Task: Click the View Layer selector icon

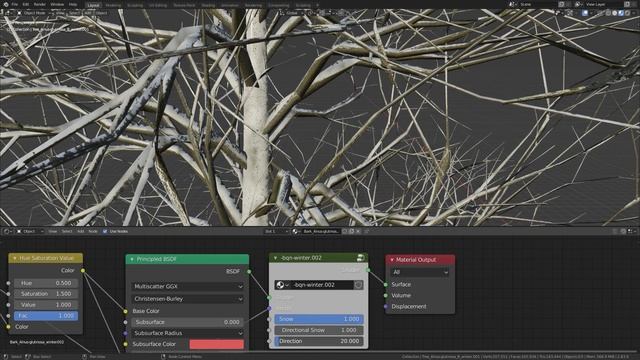Action: (x=578, y=4)
